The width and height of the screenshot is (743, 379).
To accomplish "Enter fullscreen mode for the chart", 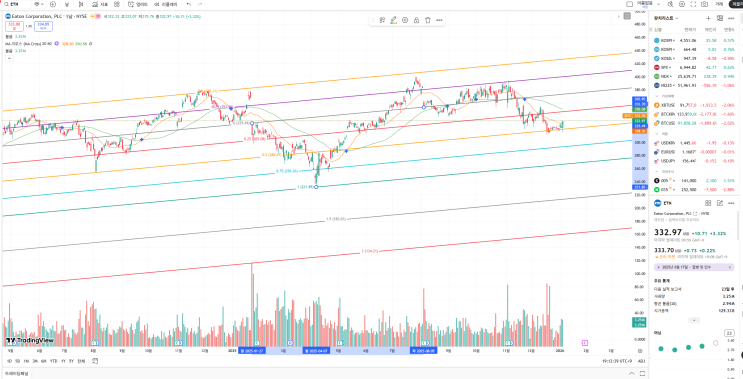I will [693, 4].
